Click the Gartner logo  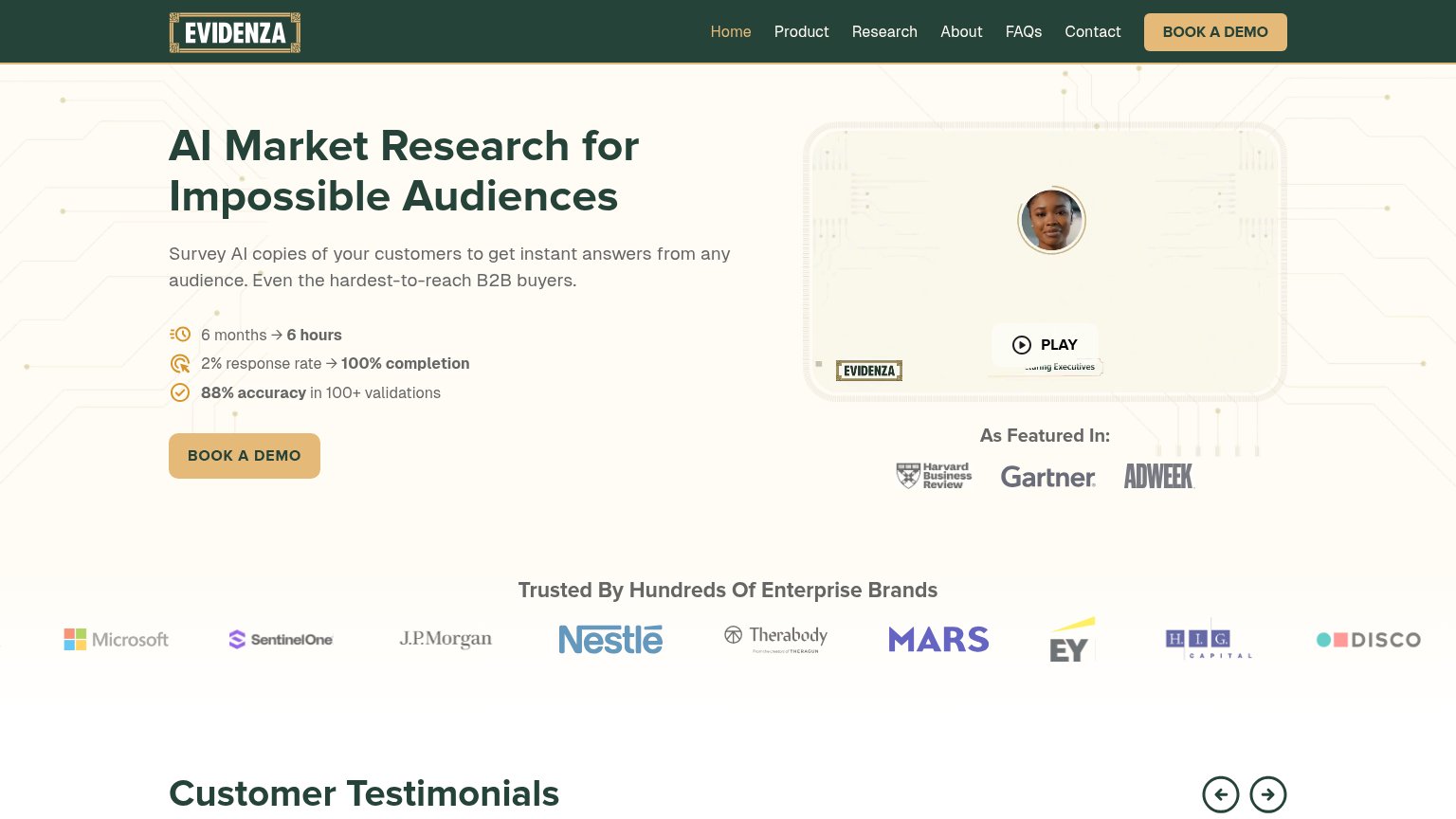(x=1048, y=477)
